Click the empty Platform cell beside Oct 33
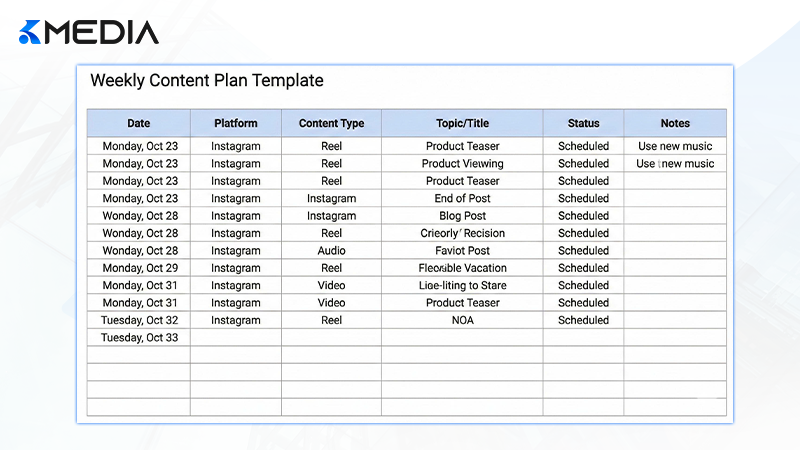The width and height of the screenshot is (800, 450). [236, 337]
